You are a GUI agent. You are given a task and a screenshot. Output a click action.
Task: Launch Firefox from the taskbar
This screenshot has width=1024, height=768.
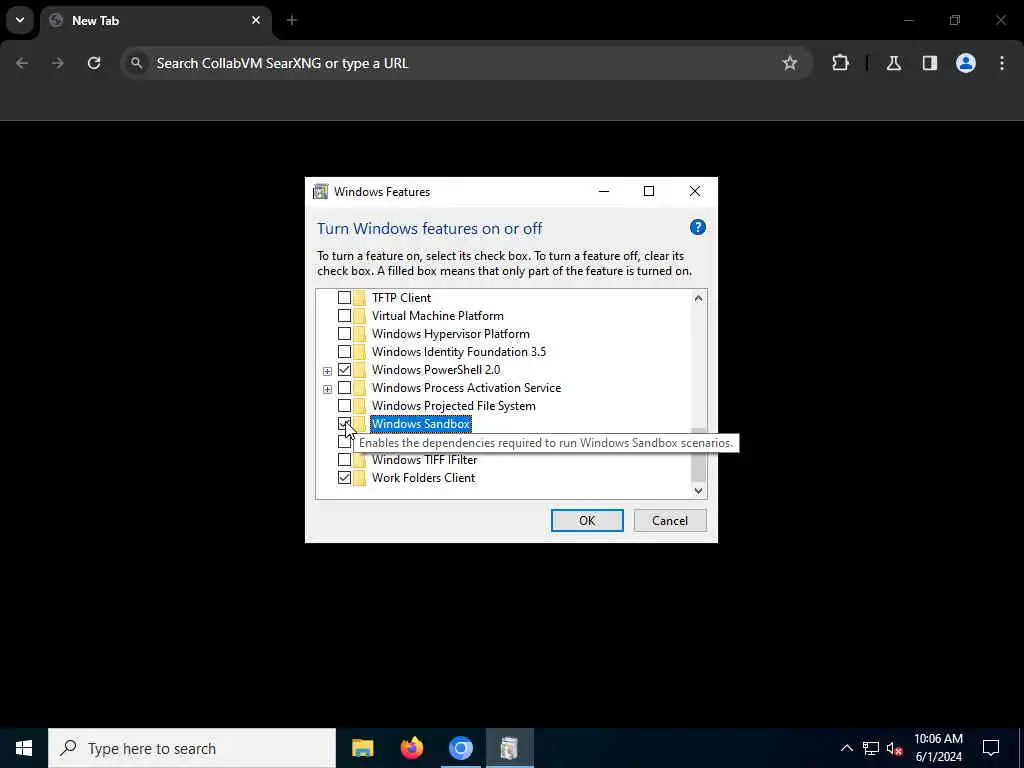click(x=411, y=748)
